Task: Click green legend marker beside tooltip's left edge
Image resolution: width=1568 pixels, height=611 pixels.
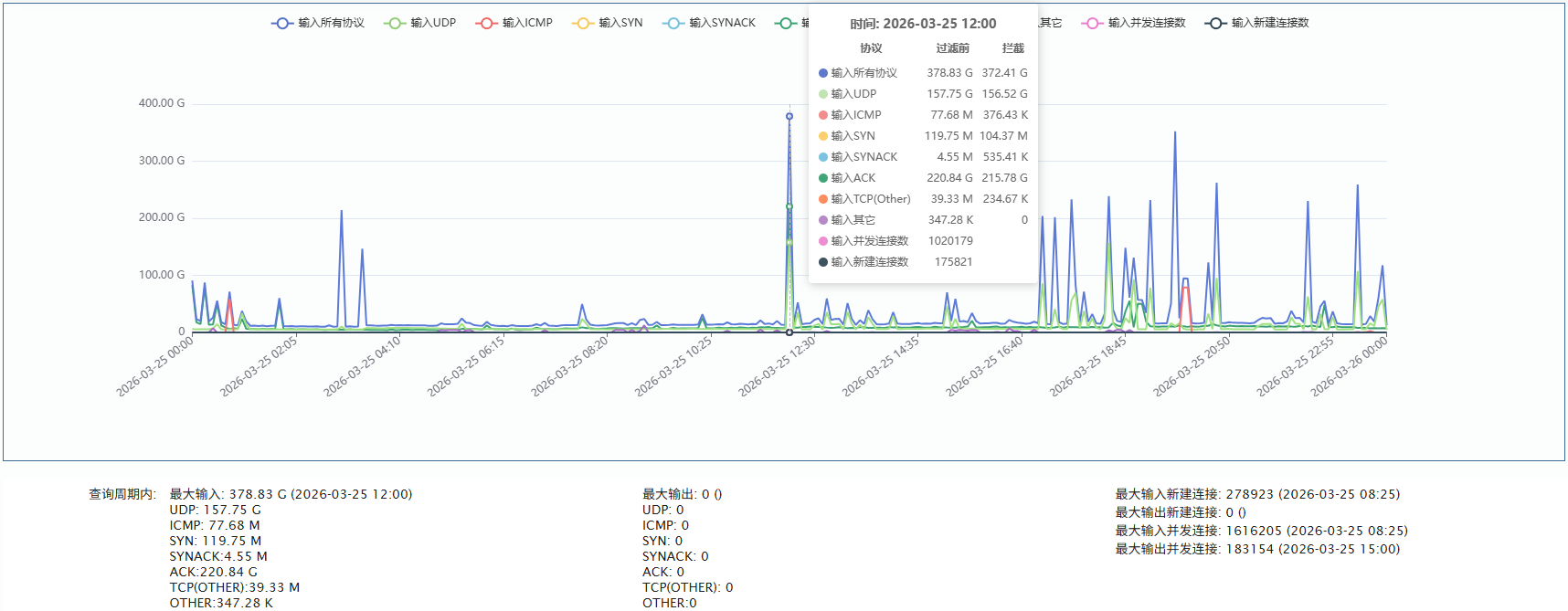Action: (785, 23)
